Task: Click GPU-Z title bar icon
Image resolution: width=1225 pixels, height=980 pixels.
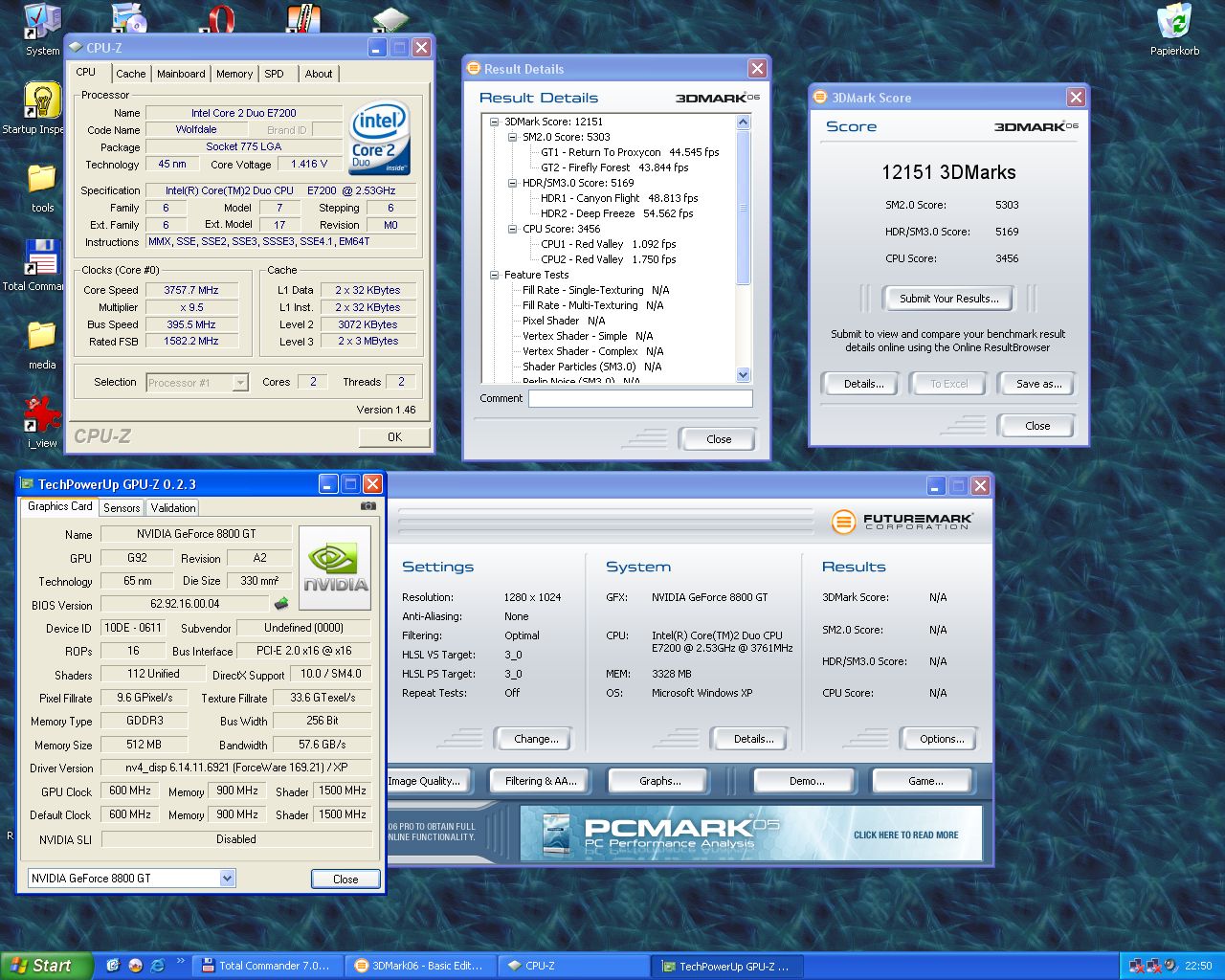Action: click(x=28, y=484)
